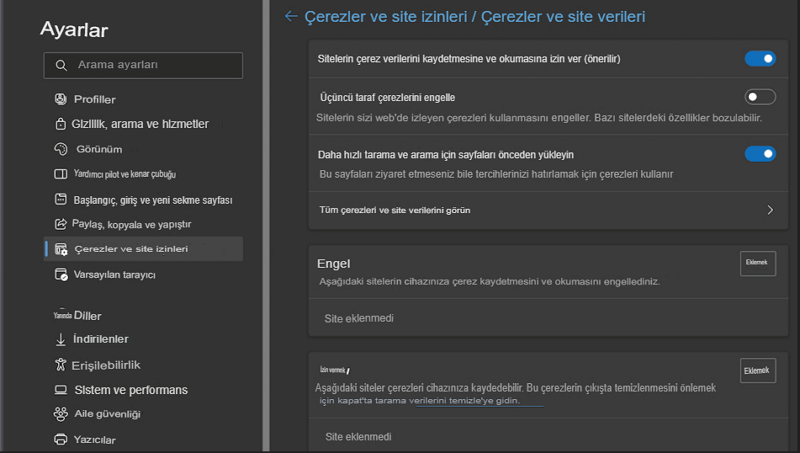Click the İndirilenler download arrow icon
800x453 pixels.
pyautogui.click(x=61, y=339)
